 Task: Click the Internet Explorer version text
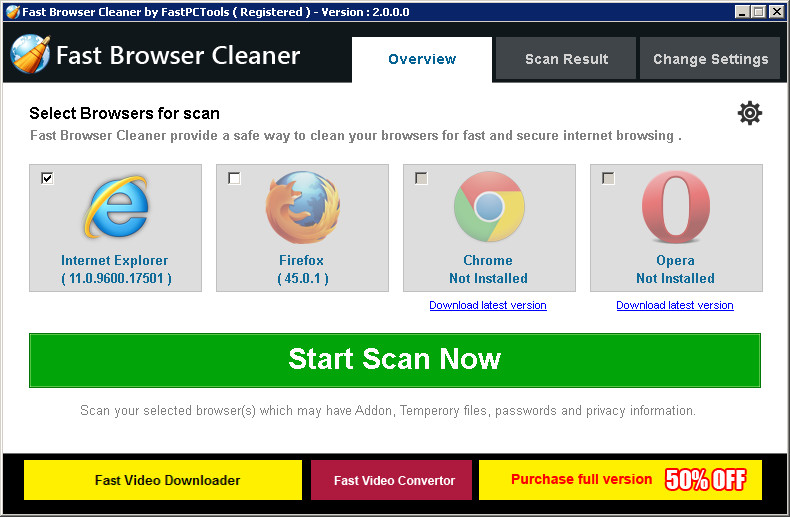coord(116,278)
